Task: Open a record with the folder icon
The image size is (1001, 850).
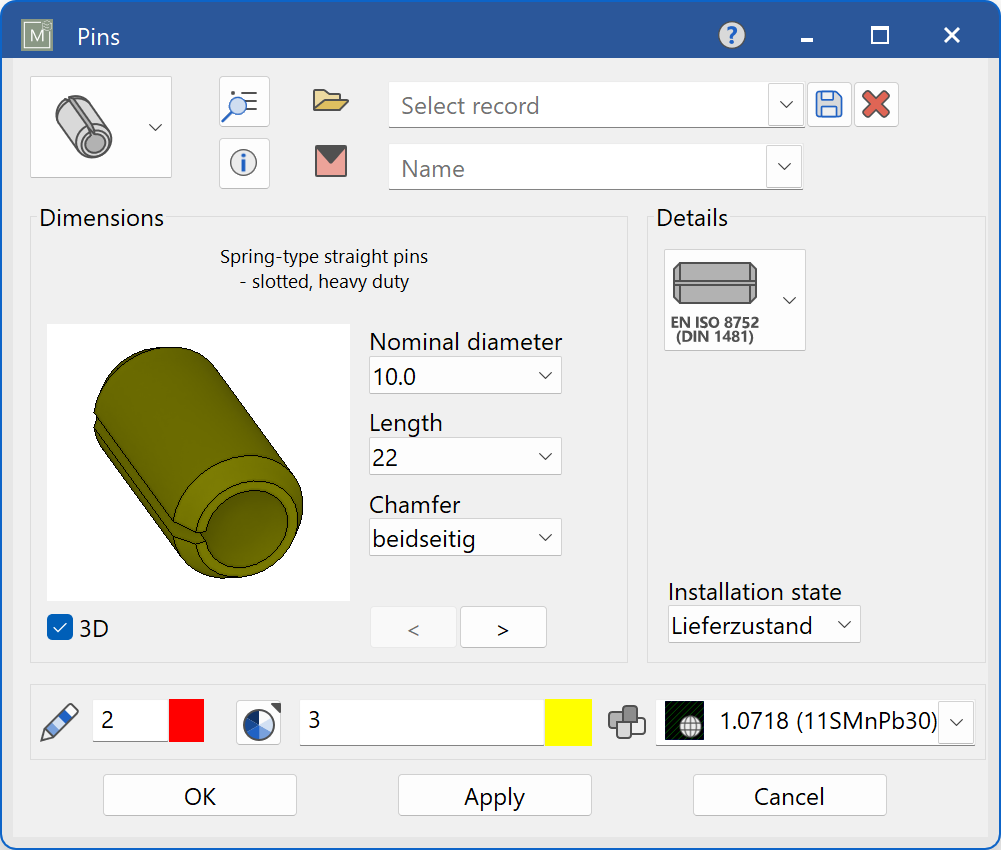Action: (330, 100)
